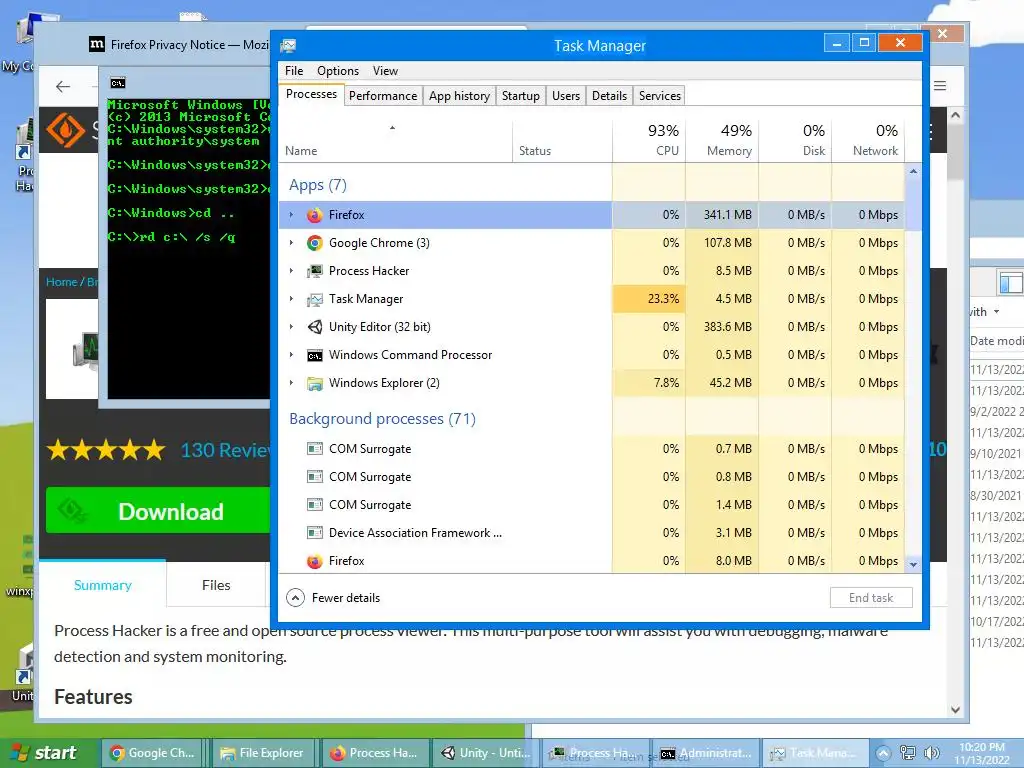The image size is (1024, 768).
Task: Click the Background processes (71) heading
Action: pos(382,419)
